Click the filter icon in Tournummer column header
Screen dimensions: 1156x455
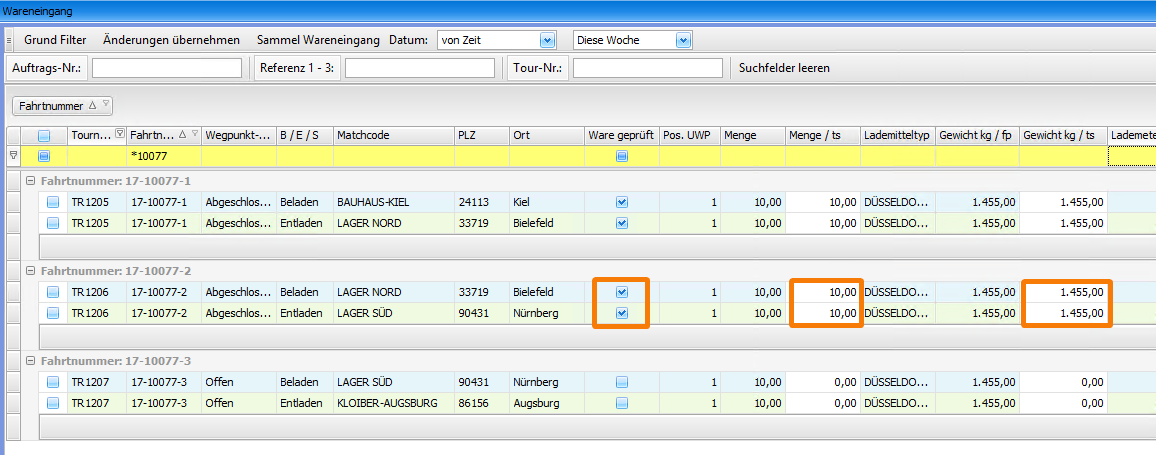[x=120, y=135]
